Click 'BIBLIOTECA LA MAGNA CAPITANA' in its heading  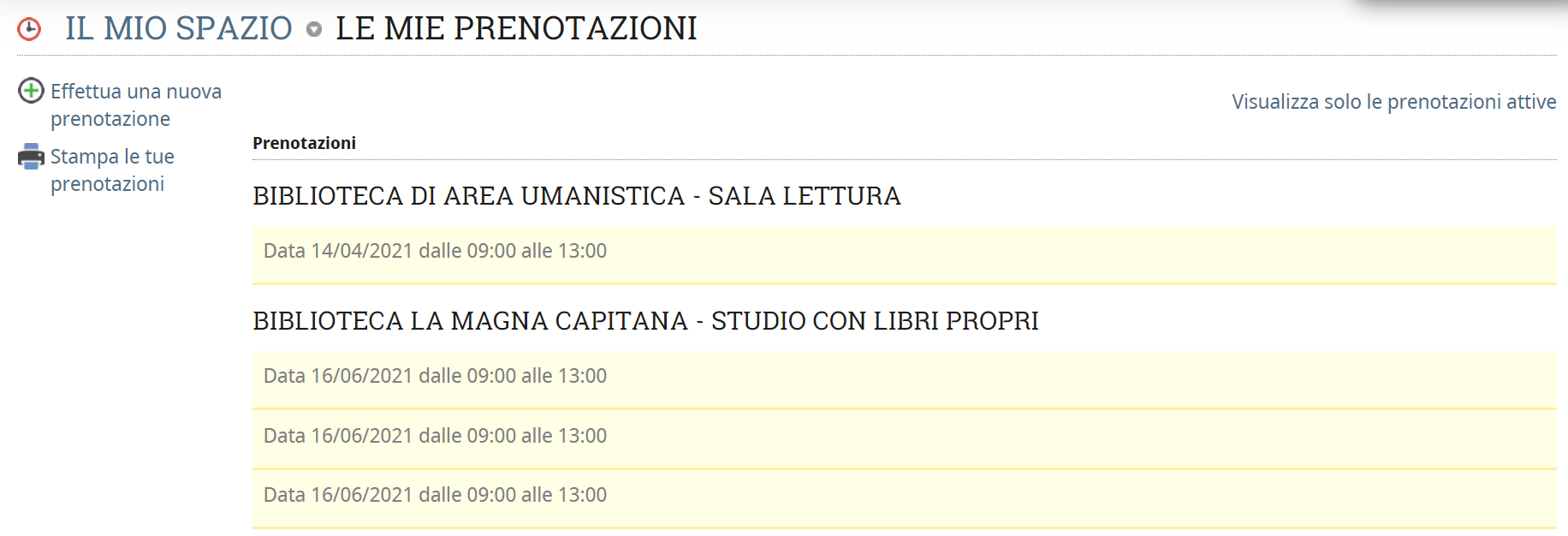(x=470, y=321)
